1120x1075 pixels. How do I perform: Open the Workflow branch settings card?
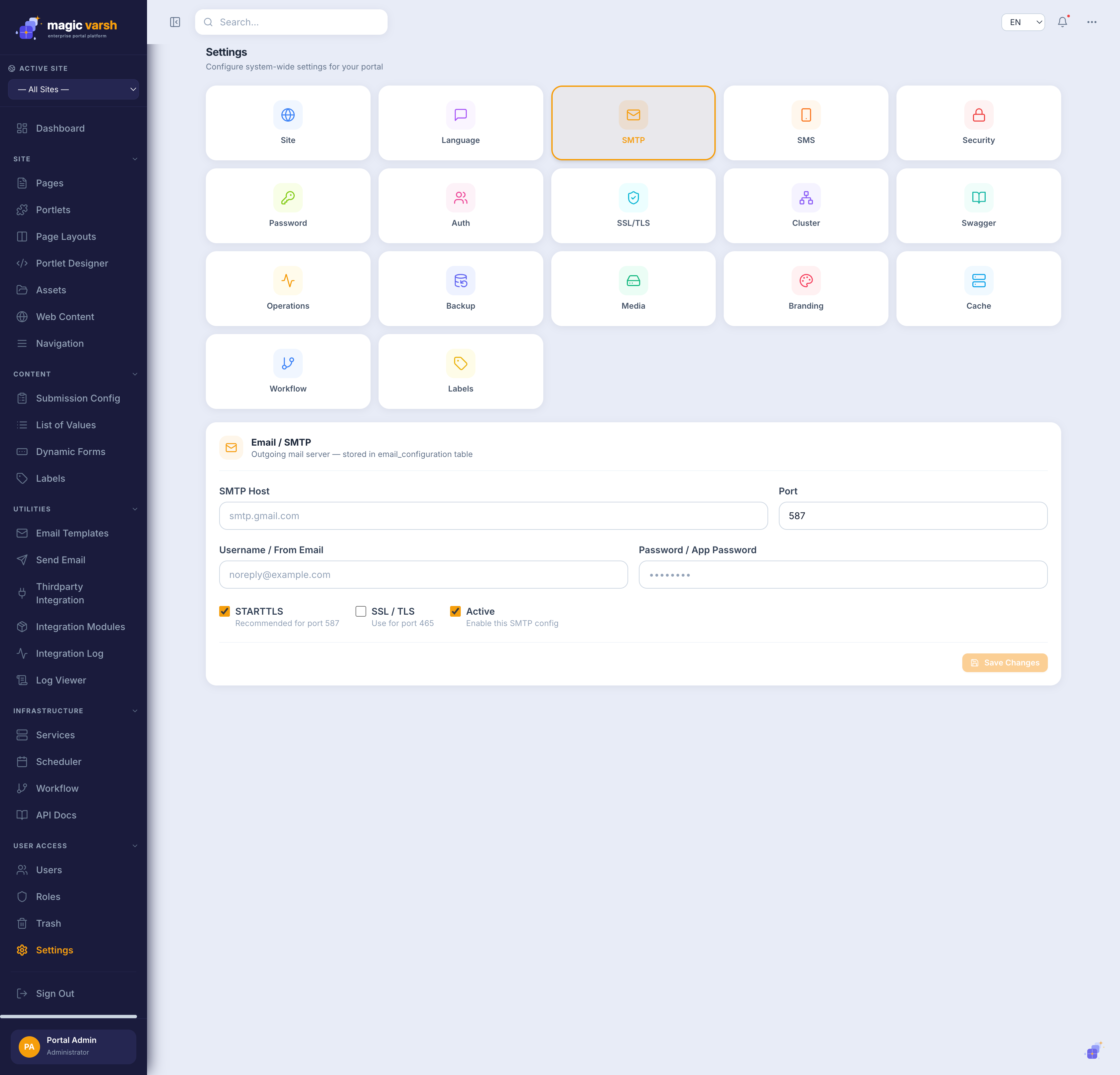pyautogui.click(x=288, y=371)
